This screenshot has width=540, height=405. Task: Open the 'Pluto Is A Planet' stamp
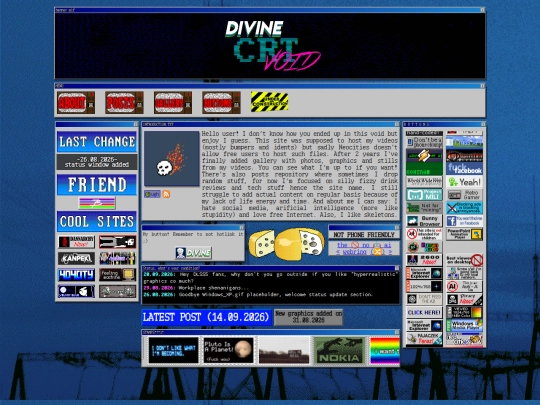(228, 350)
